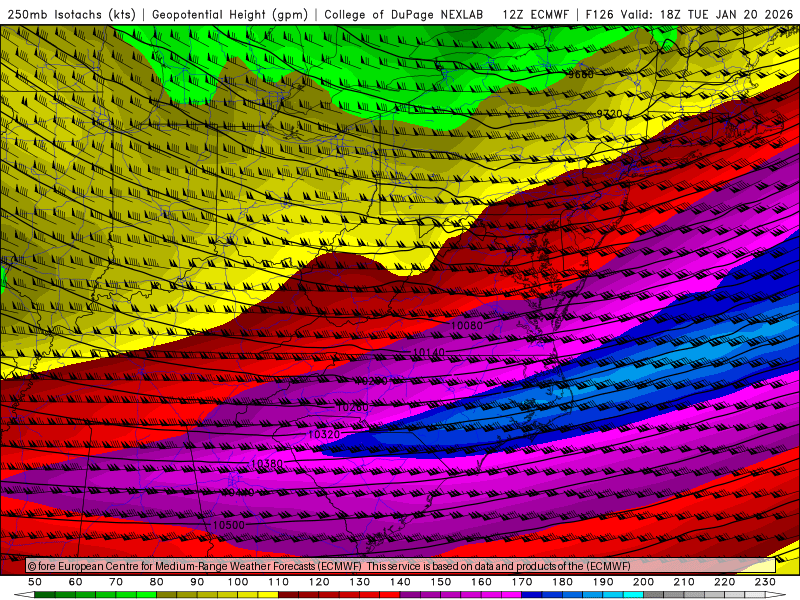This screenshot has height=600, width=800.
Task: Click the 9720 height contour label
Action: pos(610,113)
